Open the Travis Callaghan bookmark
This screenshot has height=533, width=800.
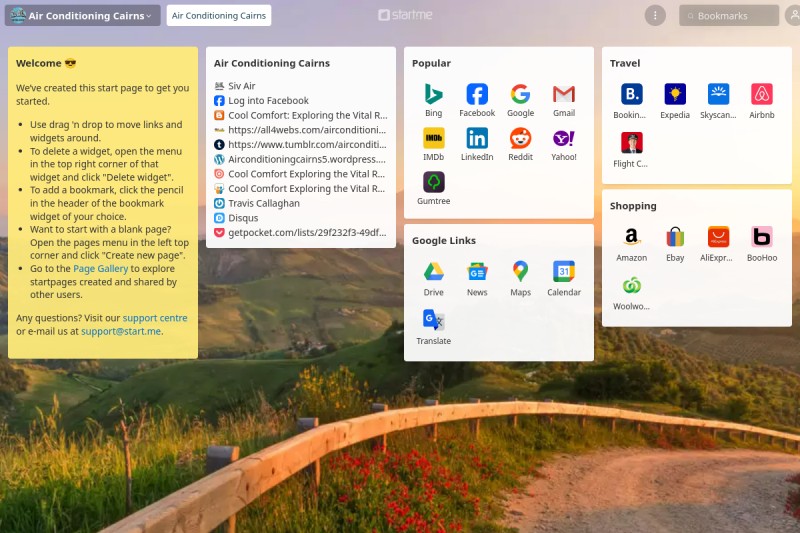point(264,203)
